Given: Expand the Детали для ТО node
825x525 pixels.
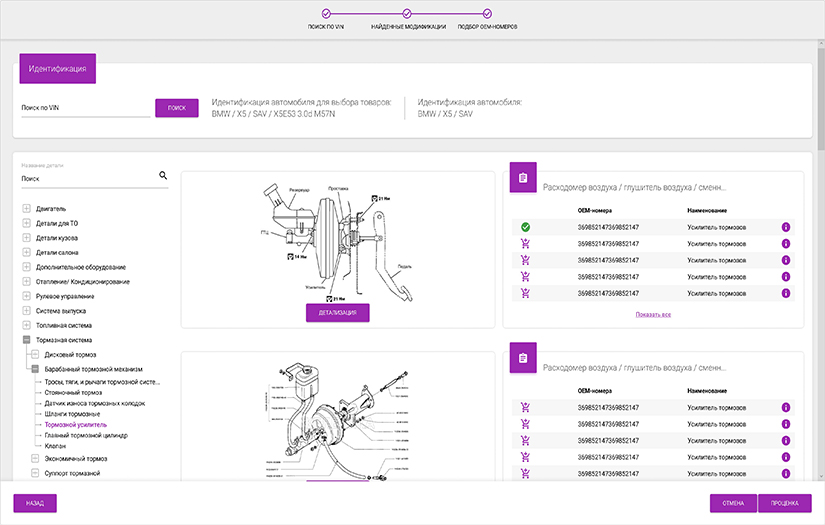Looking at the screenshot, I should [26, 223].
